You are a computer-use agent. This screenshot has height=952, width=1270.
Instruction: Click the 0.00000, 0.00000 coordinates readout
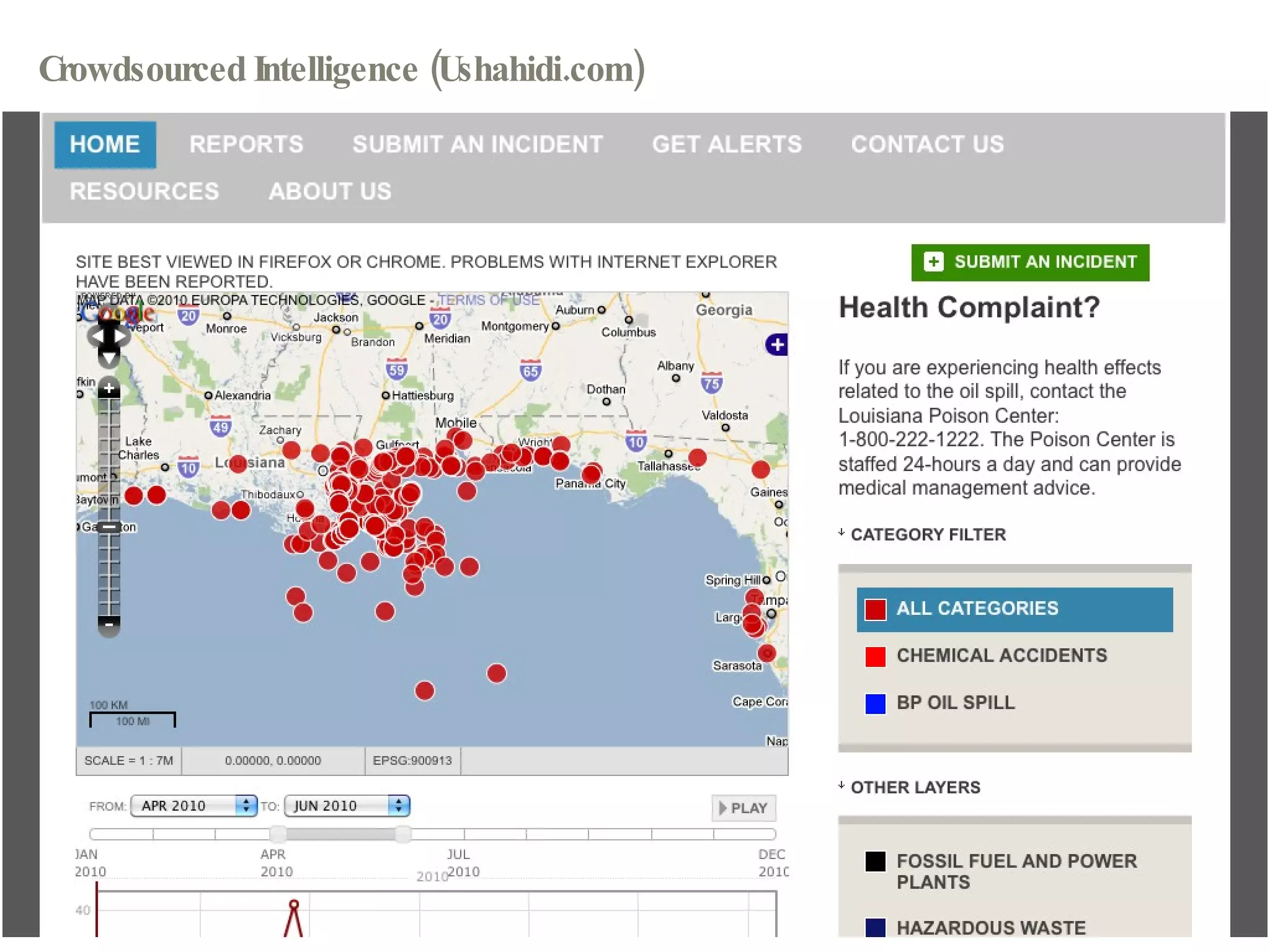pos(273,760)
